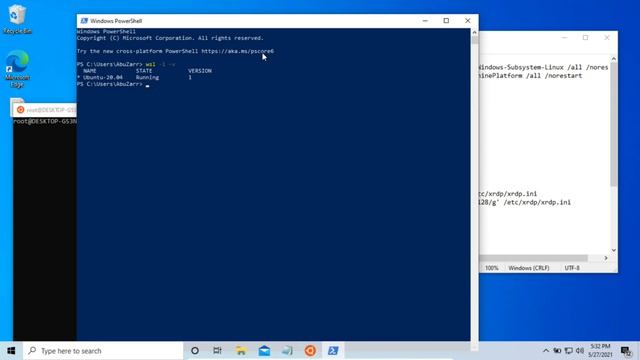This screenshot has width=640, height=360.
Task: Open the network icon in the system tray
Action: click(x=569, y=351)
